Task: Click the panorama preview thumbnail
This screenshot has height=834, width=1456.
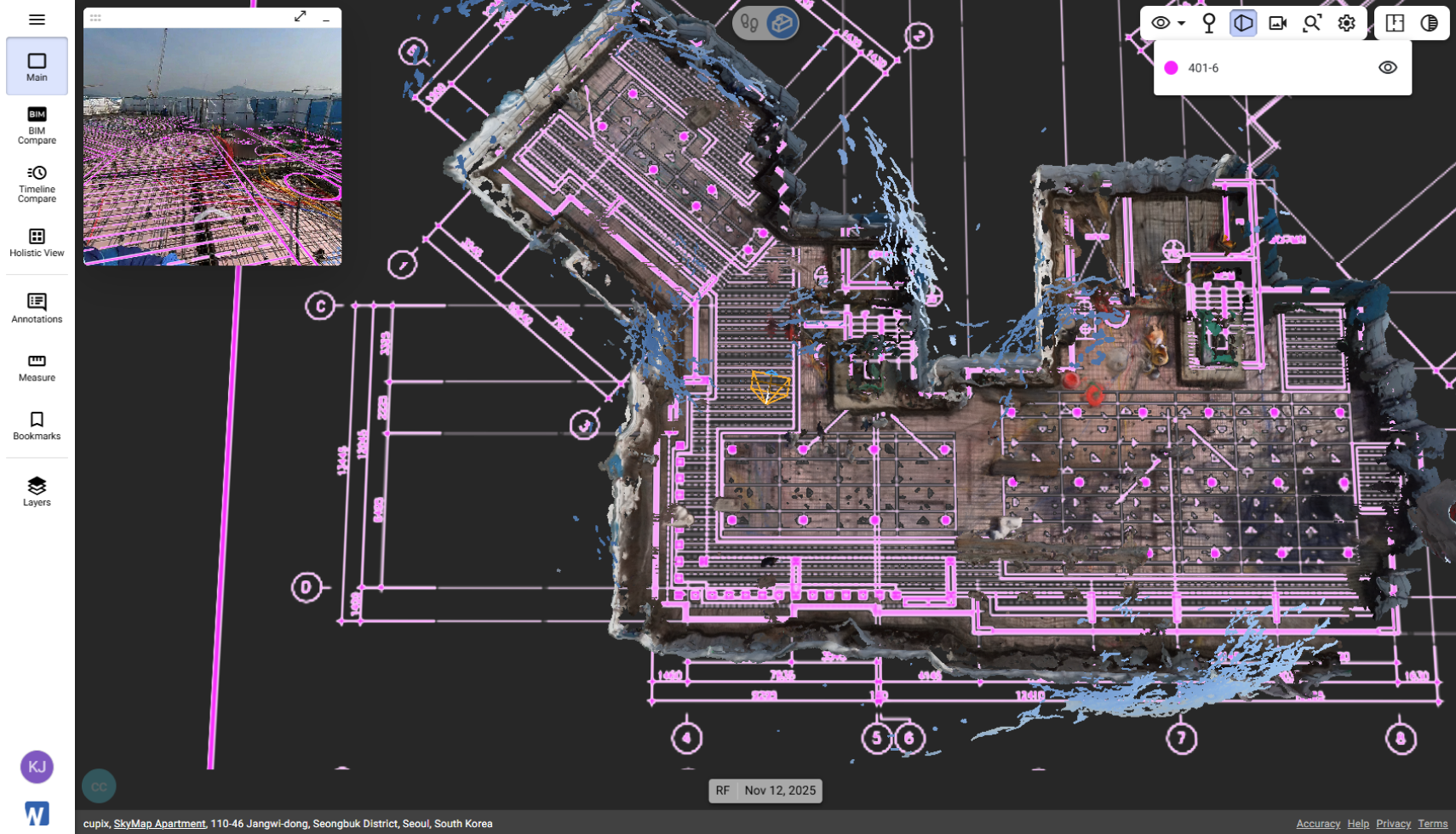Action: coord(212,146)
